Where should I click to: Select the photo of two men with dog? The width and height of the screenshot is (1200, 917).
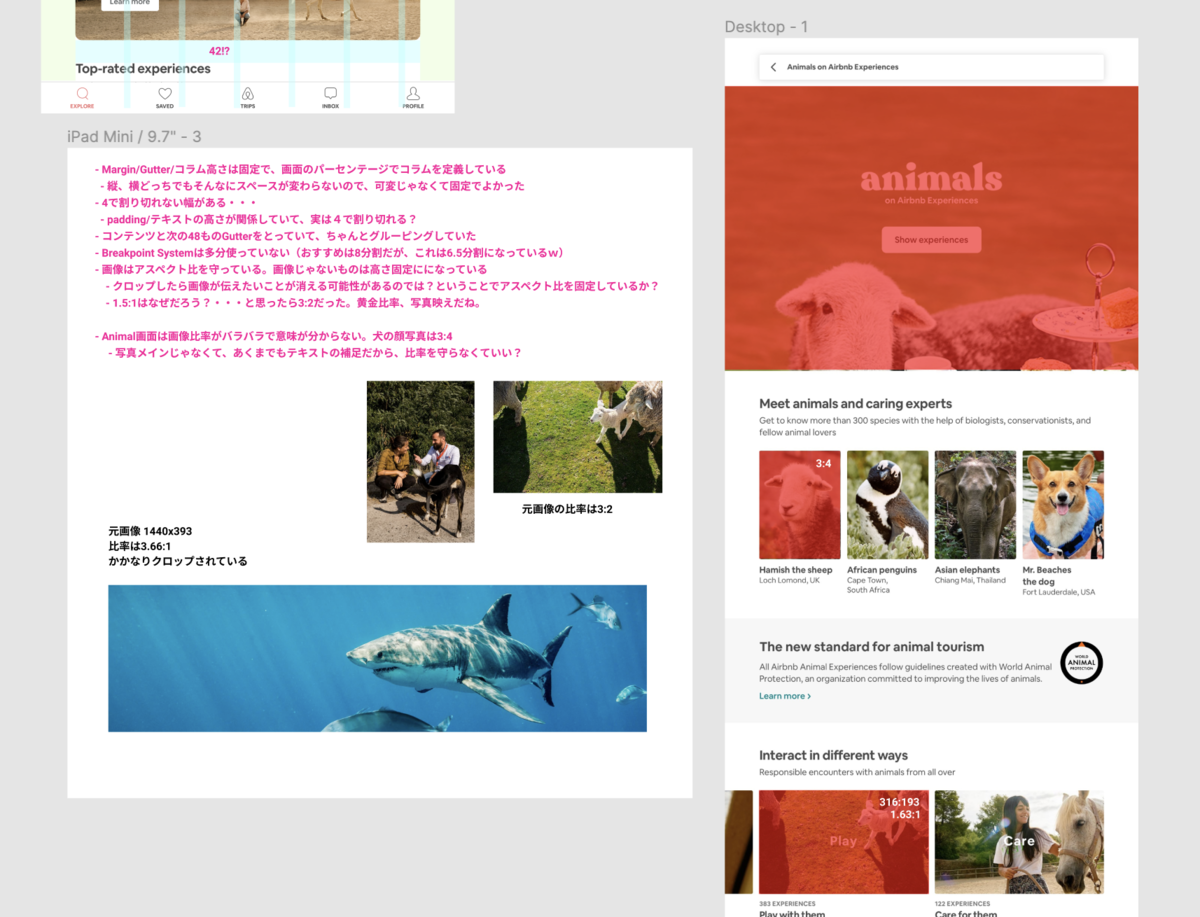click(420, 462)
